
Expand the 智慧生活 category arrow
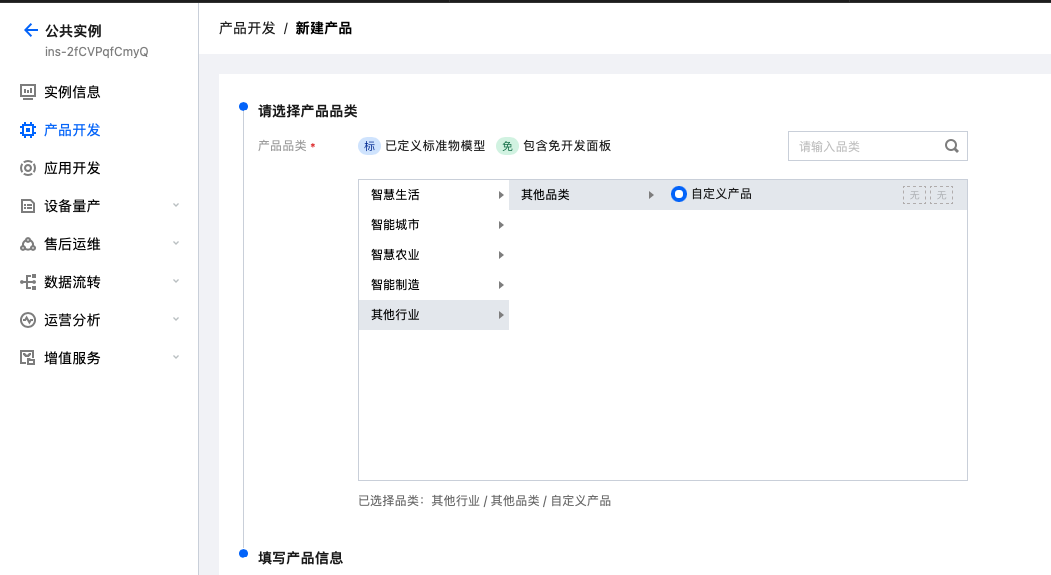click(500, 195)
